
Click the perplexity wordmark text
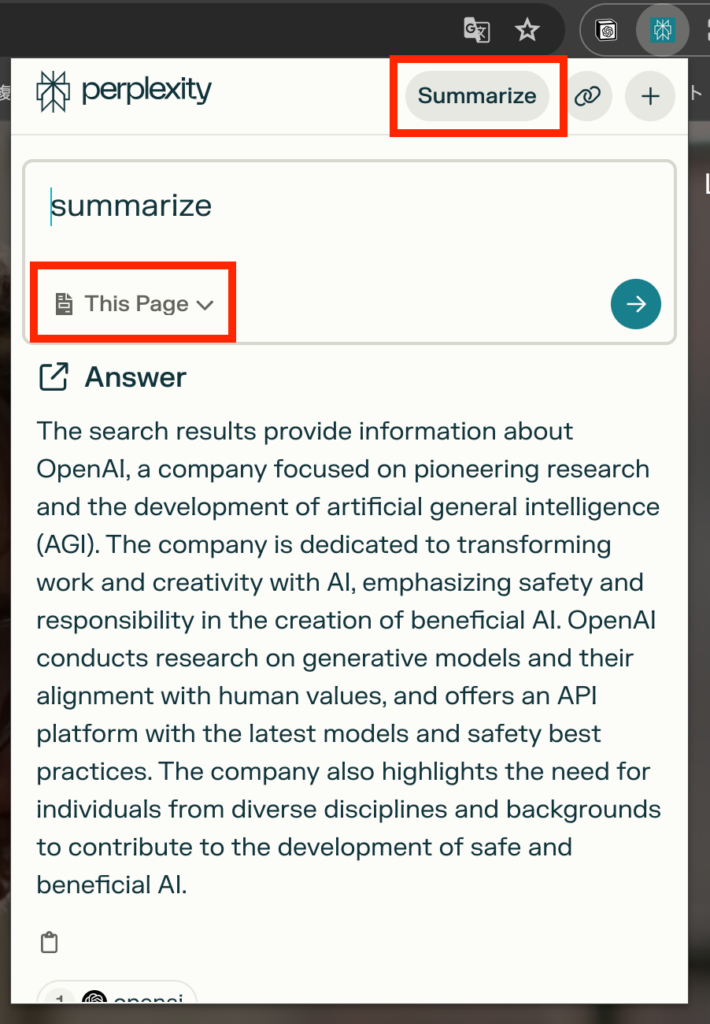[x=146, y=91]
